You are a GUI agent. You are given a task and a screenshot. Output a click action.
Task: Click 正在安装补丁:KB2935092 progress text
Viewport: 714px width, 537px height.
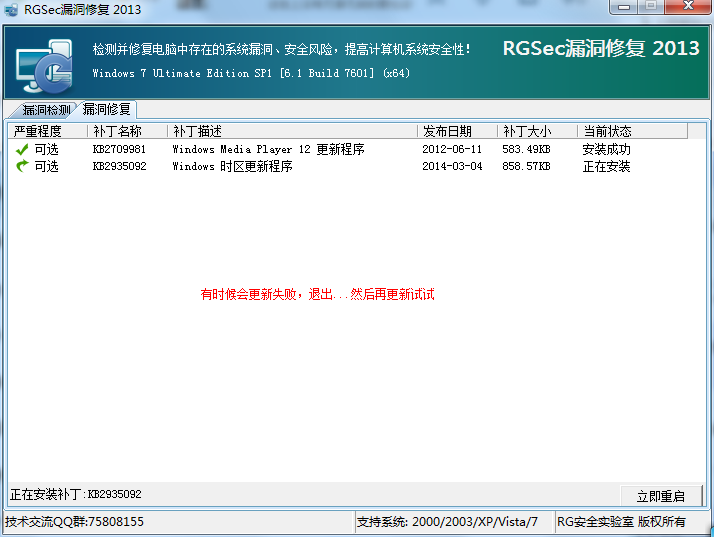(76, 494)
